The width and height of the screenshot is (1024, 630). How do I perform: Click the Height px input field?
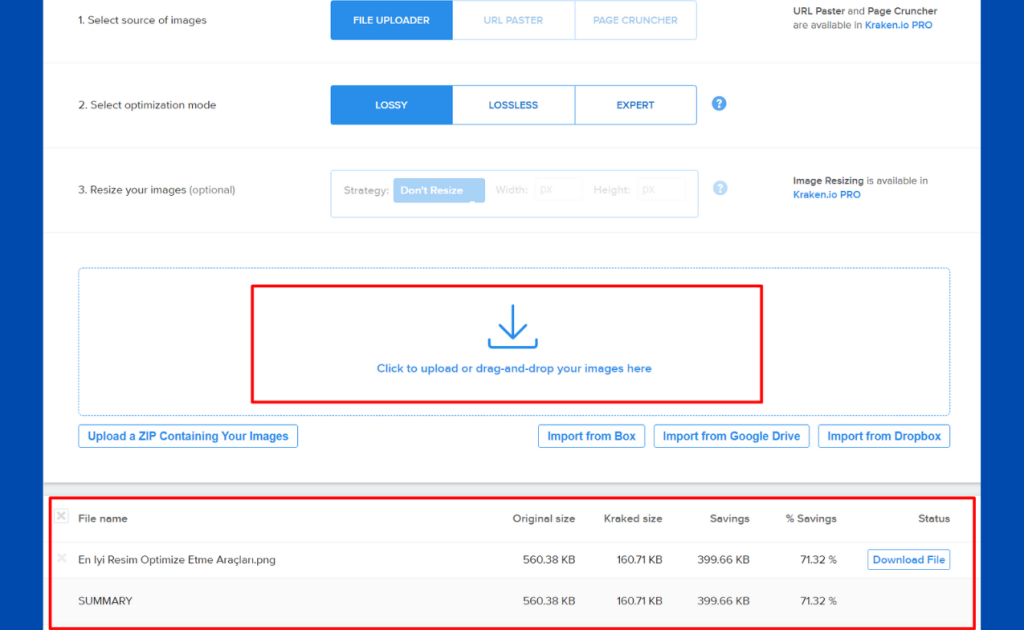point(661,189)
